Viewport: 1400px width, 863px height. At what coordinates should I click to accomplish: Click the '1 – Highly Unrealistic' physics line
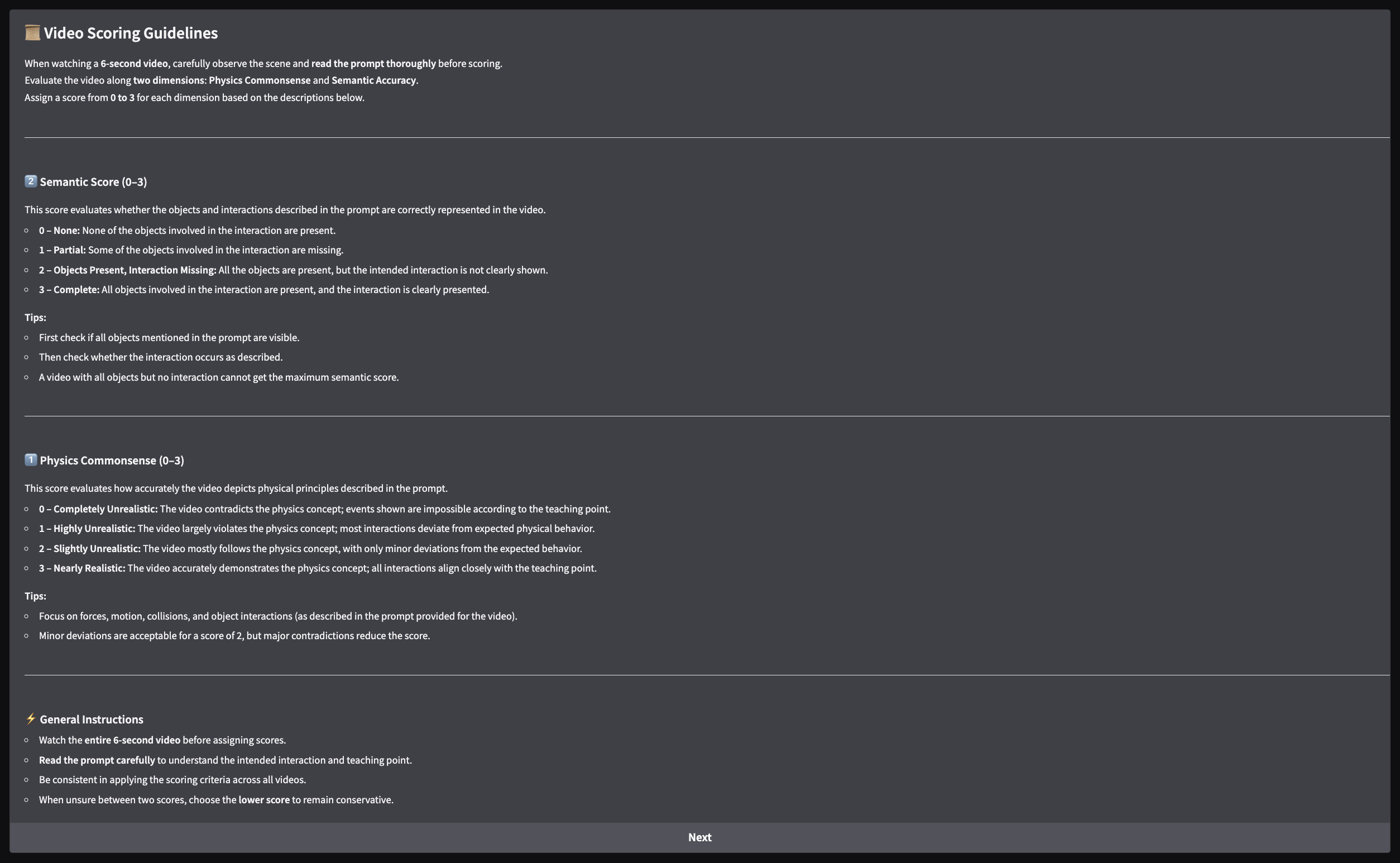click(316, 529)
